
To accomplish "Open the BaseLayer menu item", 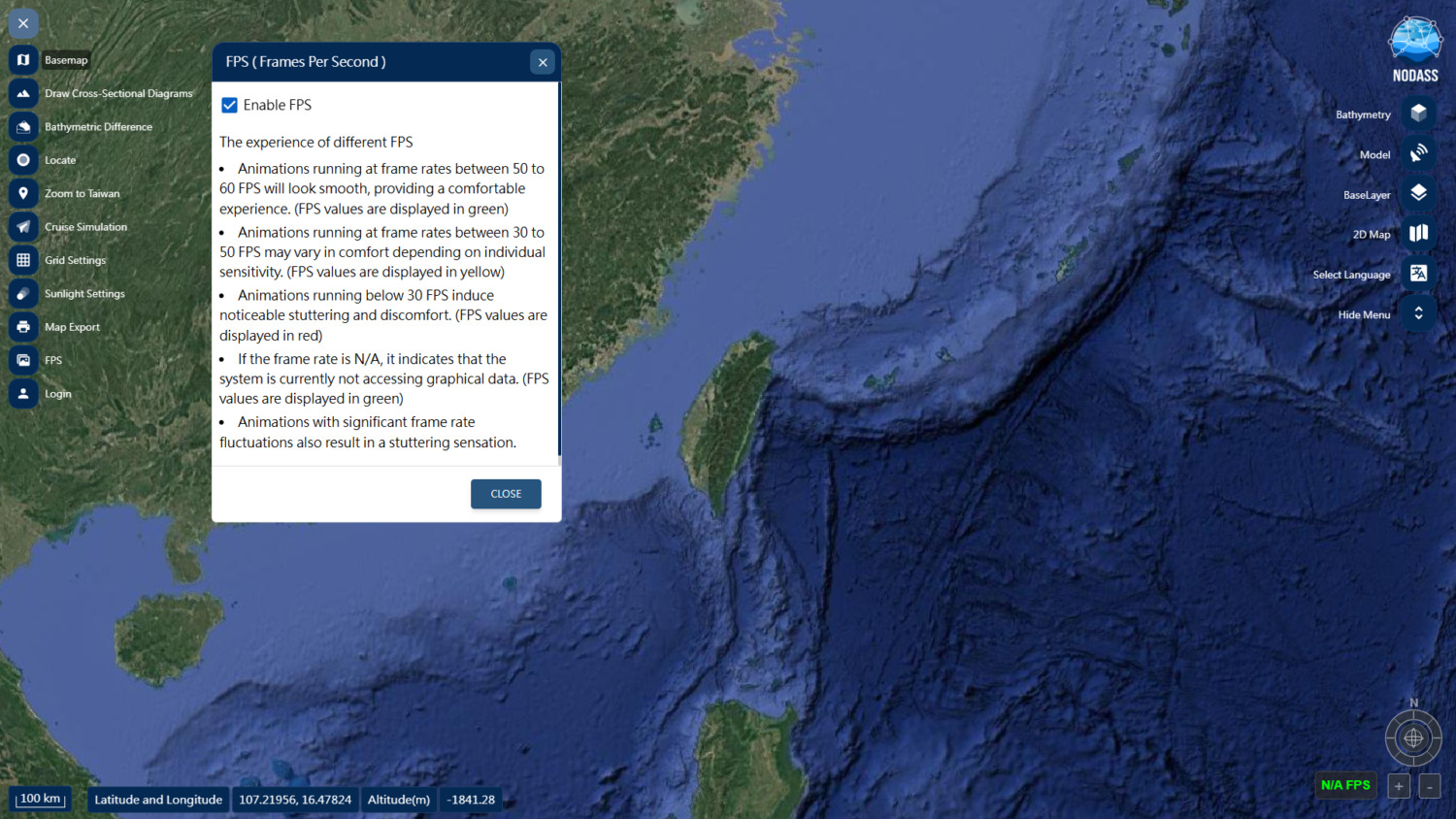I will point(1418,193).
